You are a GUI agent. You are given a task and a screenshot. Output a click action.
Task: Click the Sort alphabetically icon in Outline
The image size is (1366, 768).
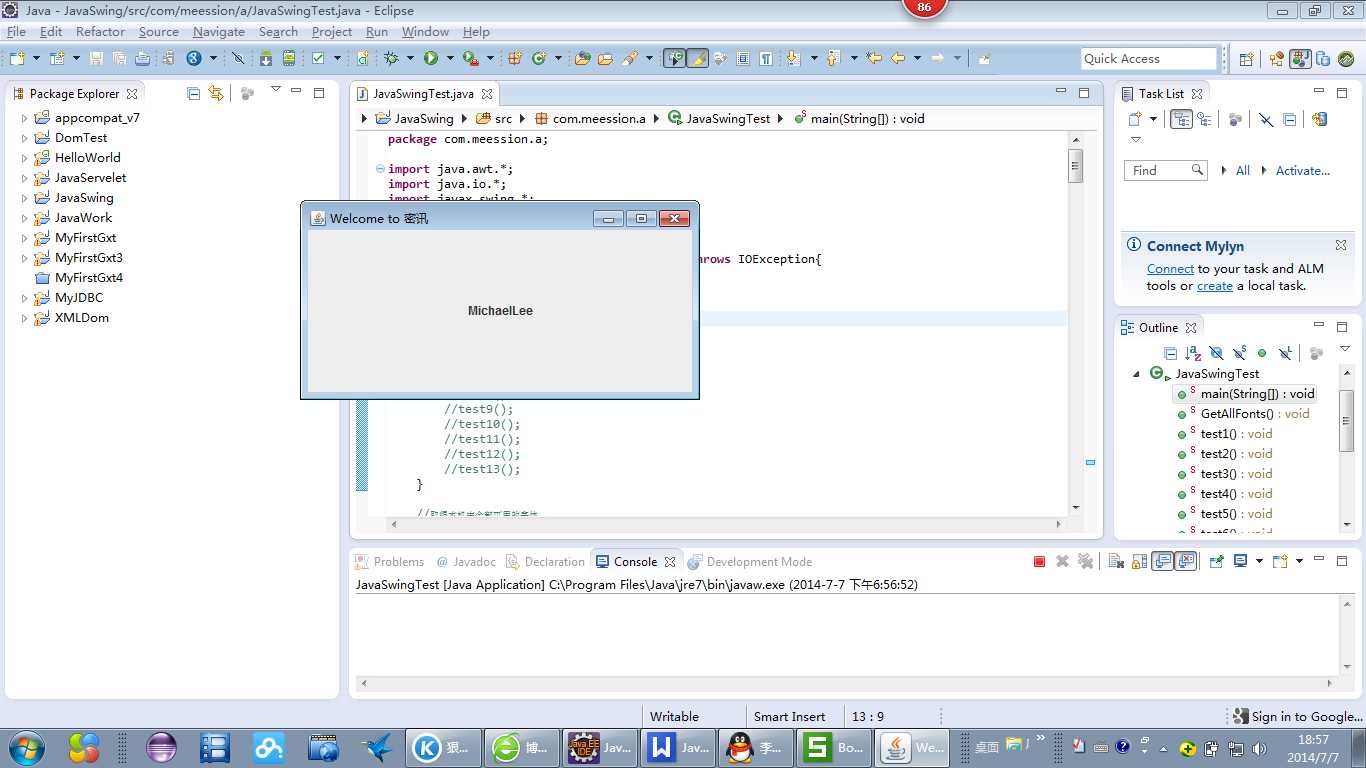pos(1193,353)
